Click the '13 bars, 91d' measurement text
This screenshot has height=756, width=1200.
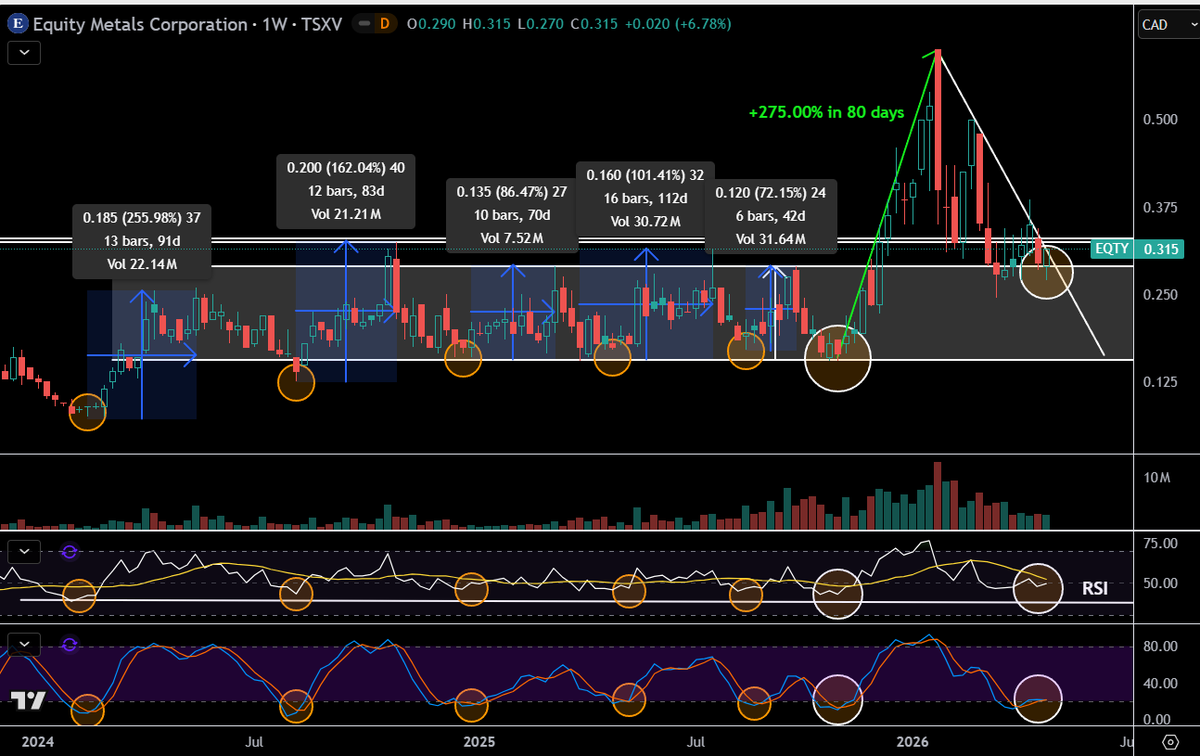pyautogui.click(x=140, y=239)
